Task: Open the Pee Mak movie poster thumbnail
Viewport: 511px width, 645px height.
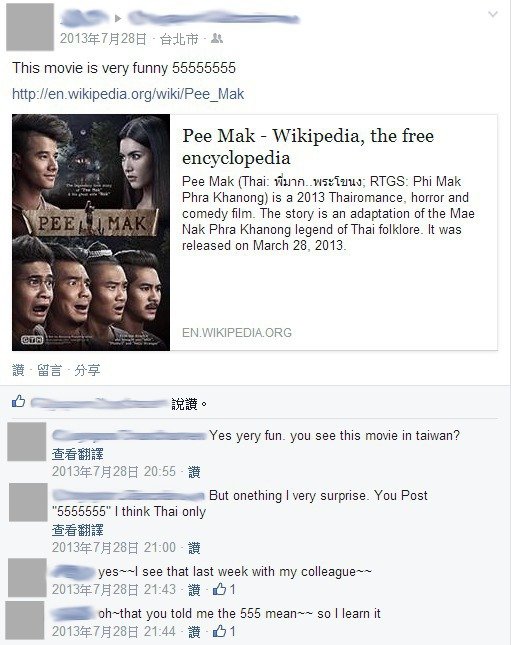Action: 91,232
